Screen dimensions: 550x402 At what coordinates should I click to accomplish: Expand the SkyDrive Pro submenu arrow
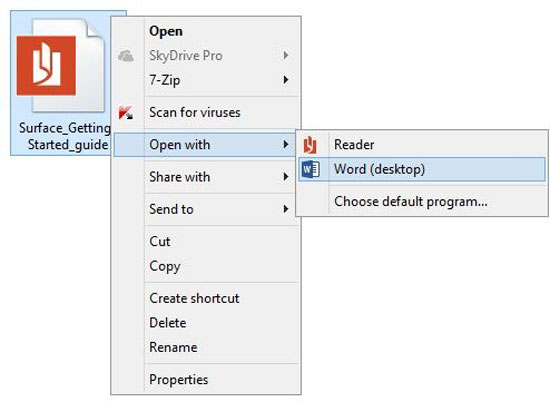[286, 55]
